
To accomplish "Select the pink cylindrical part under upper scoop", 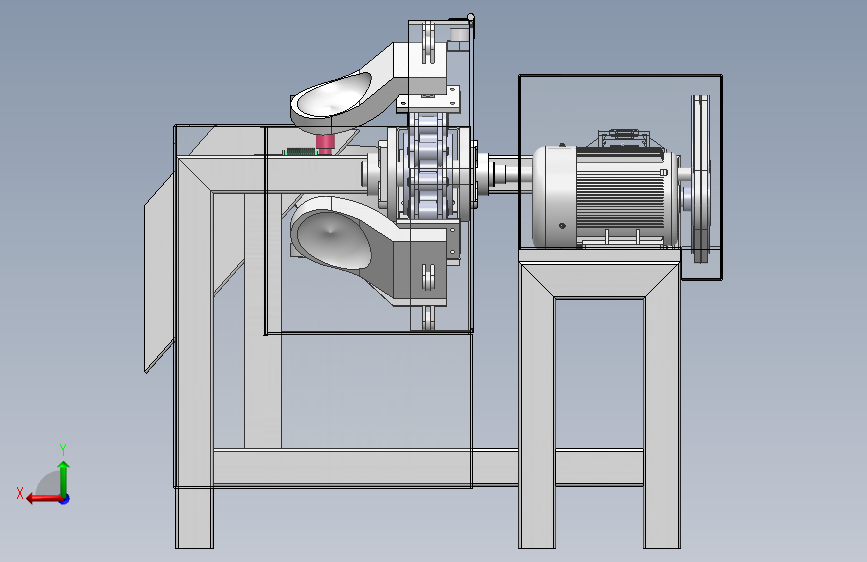I will (x=326, y=144).
